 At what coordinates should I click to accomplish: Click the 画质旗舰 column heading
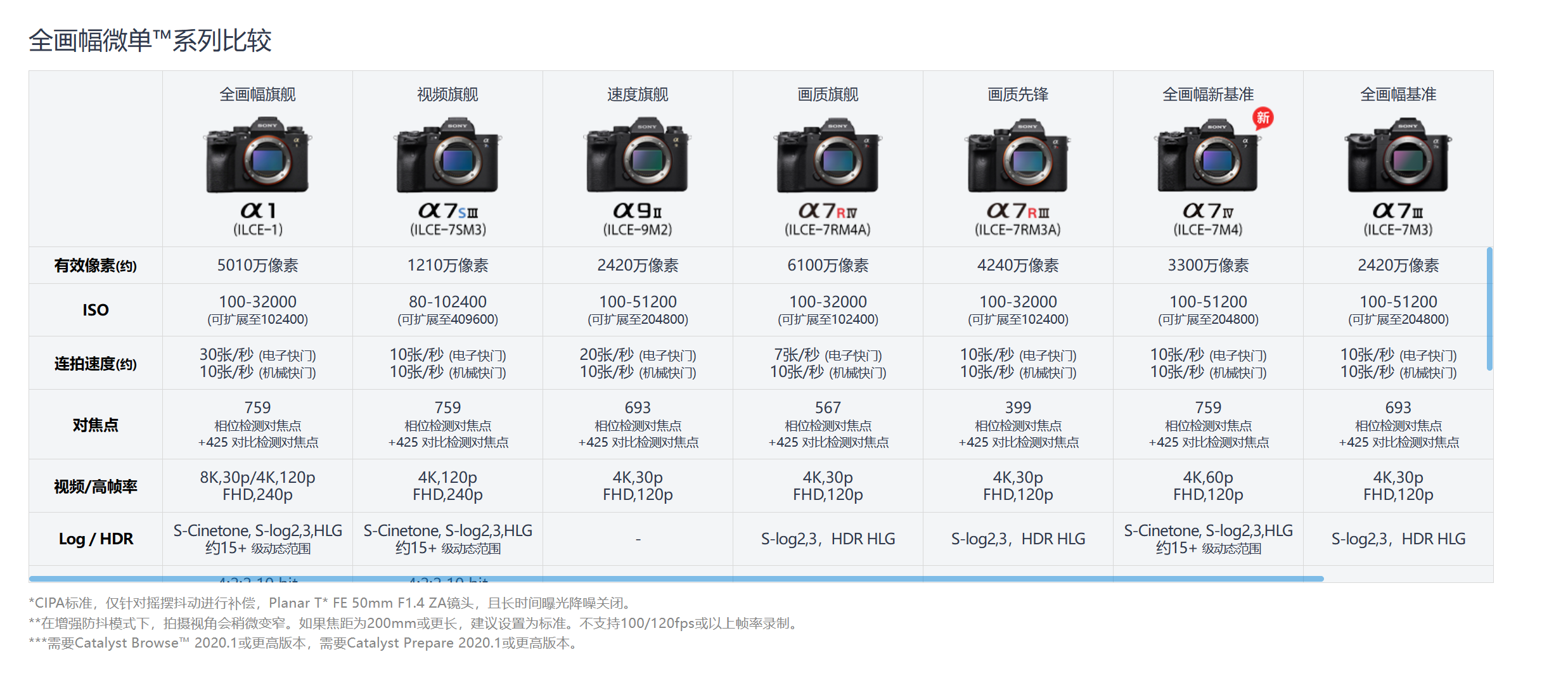[x=828, y=94]
